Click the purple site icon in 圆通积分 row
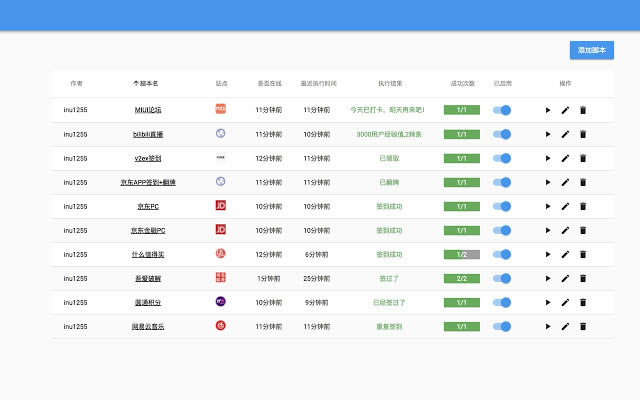Viewport: 640px width, 400px height. [x=220, y=301]
